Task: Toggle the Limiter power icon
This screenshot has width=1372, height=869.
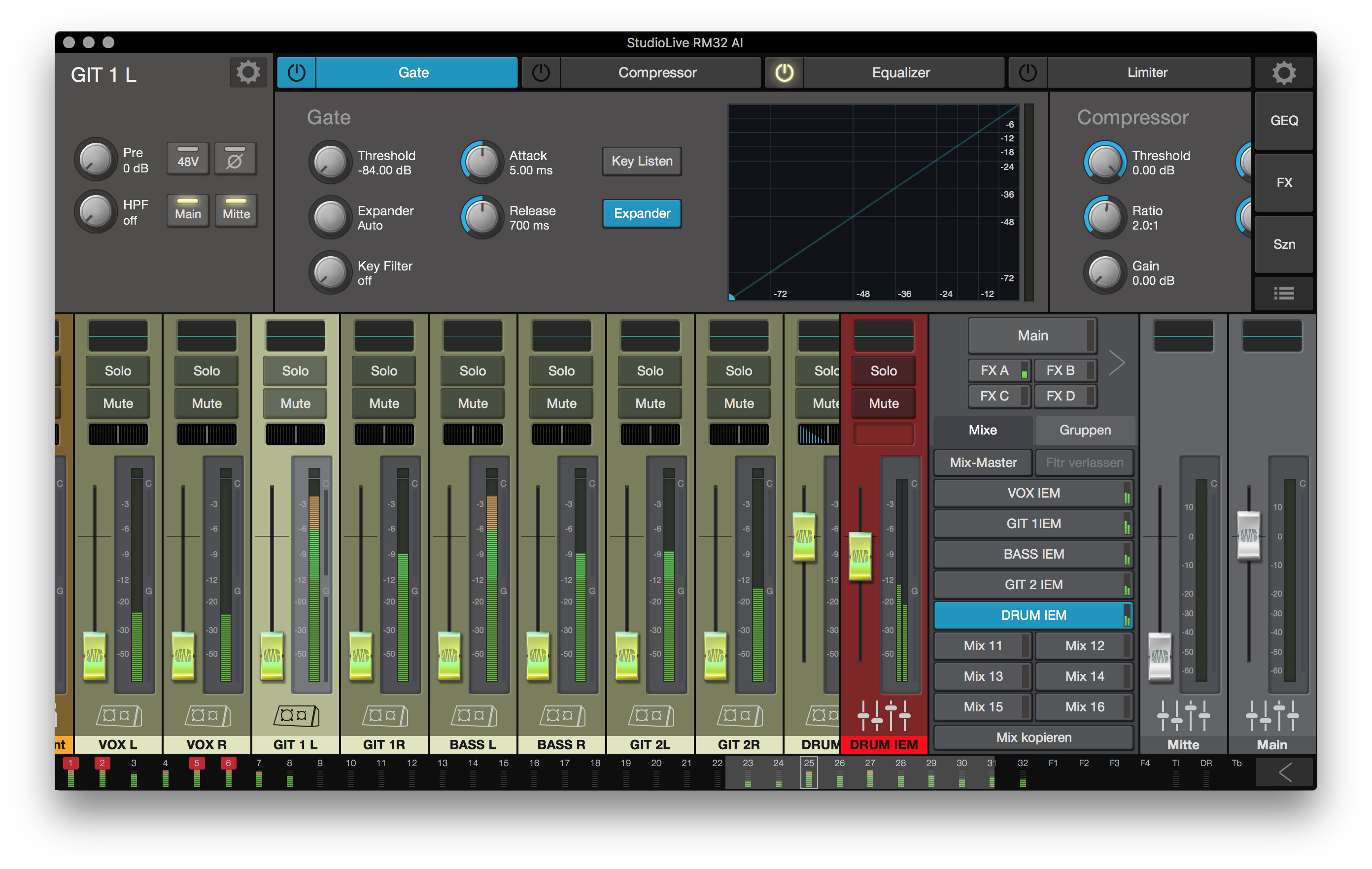Action: tap(1028, 72)
